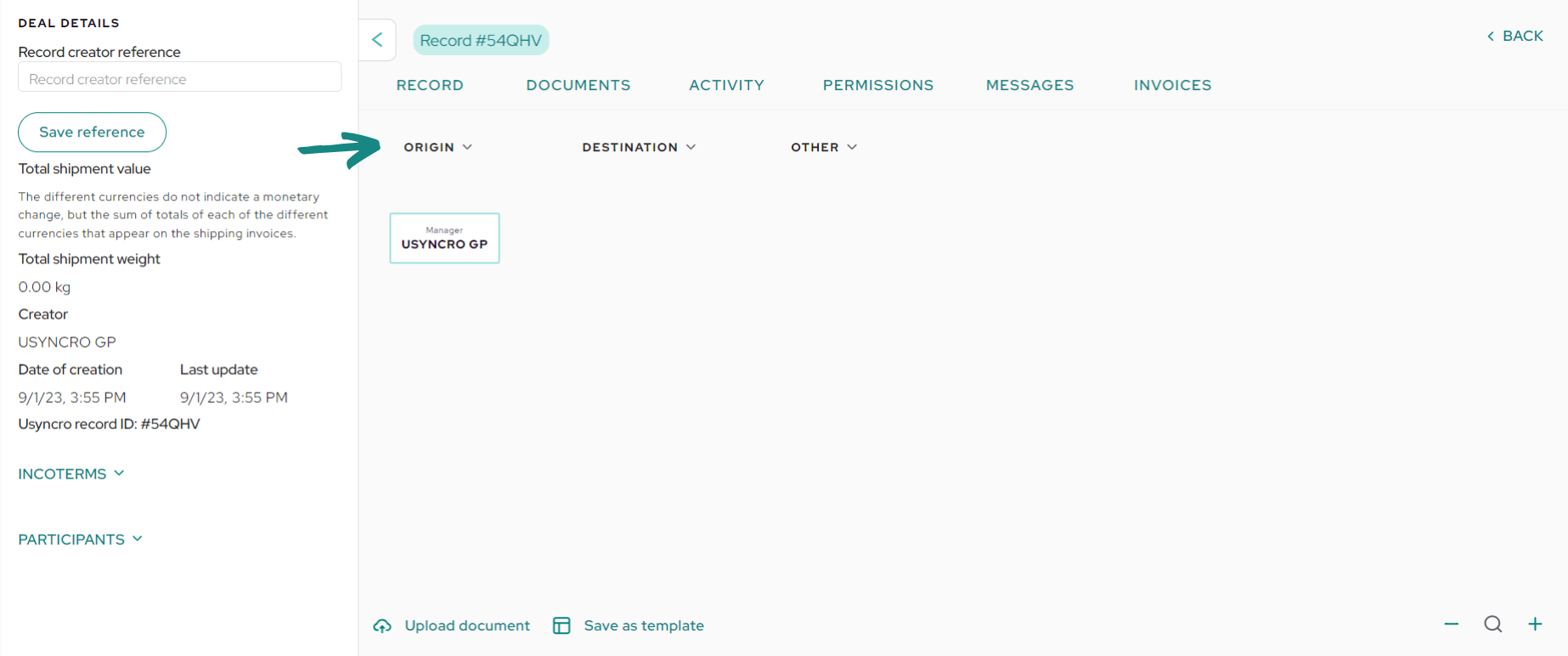
Task: Expand the Origin dropdown
Action: tap(437, 147)
